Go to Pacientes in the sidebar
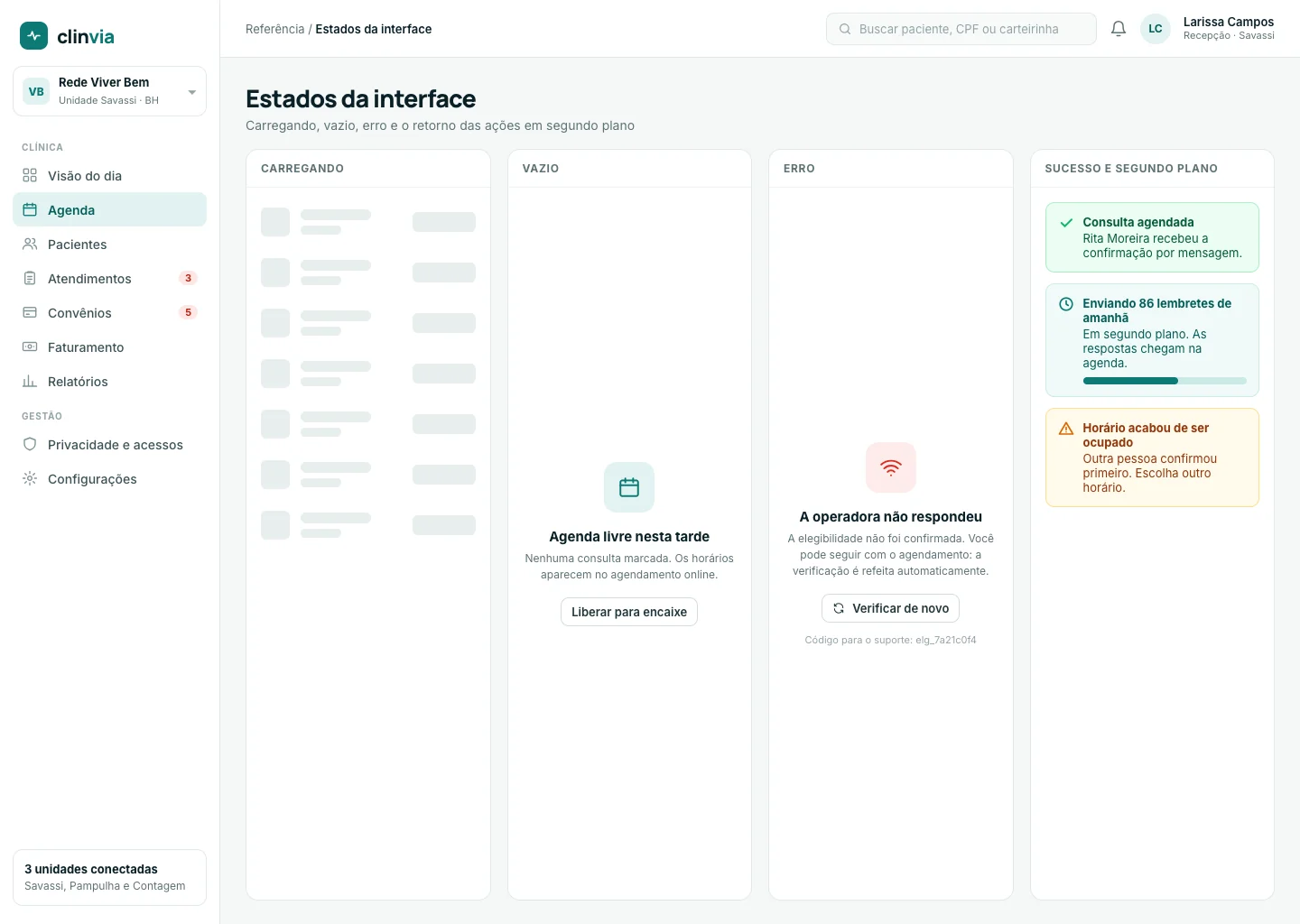1300x924 pixels. (109, 245)
